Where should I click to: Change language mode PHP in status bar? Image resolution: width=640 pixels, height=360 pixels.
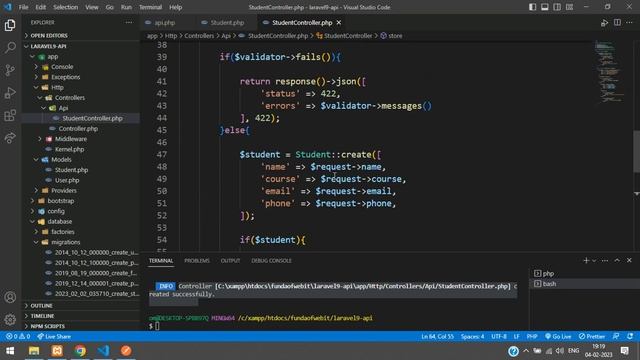[x=531, y=336]
